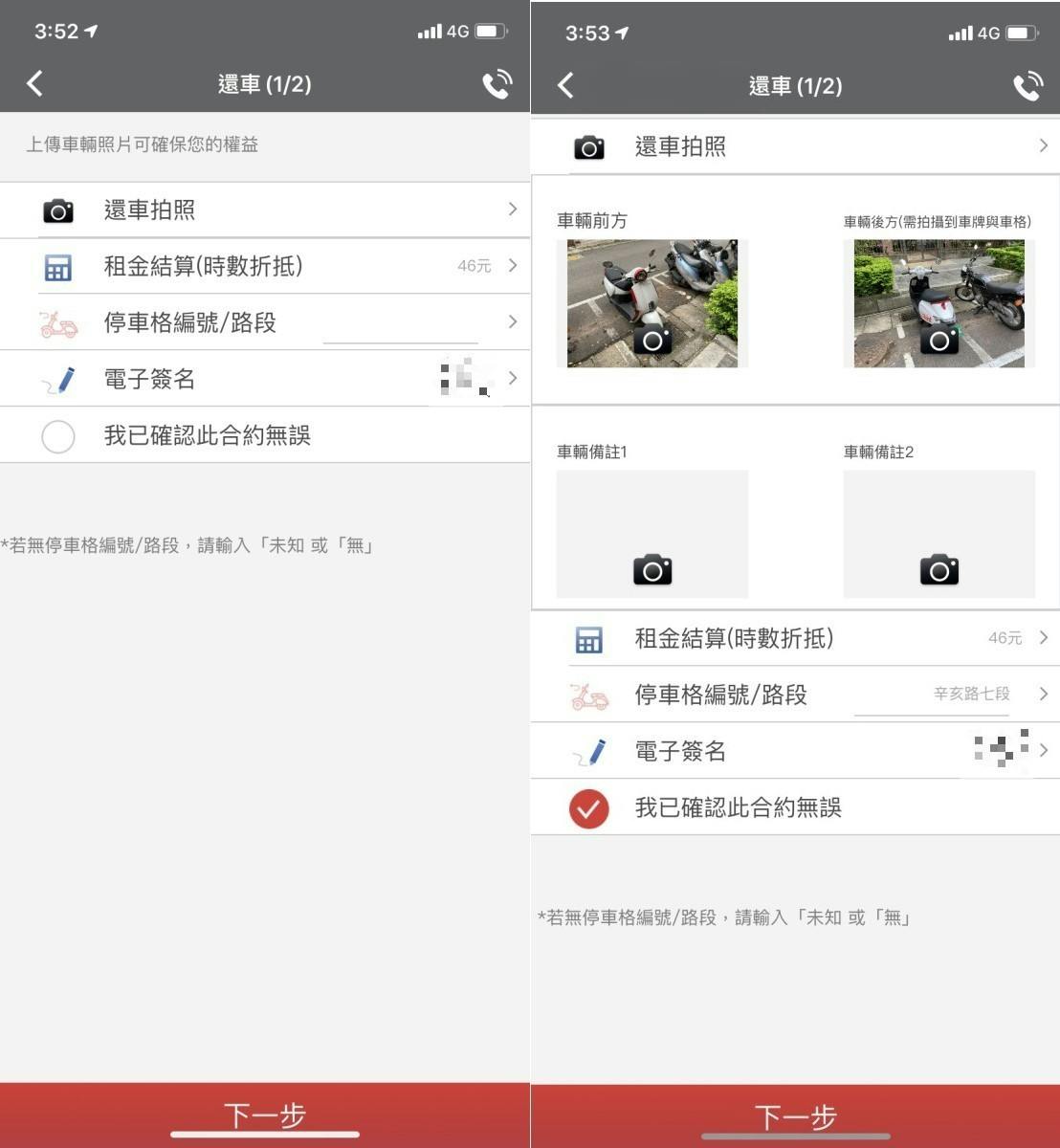Collapse 還車拍照 chevron on right screen
The image size is (1060, 1148).
(x=1044, y=145)
